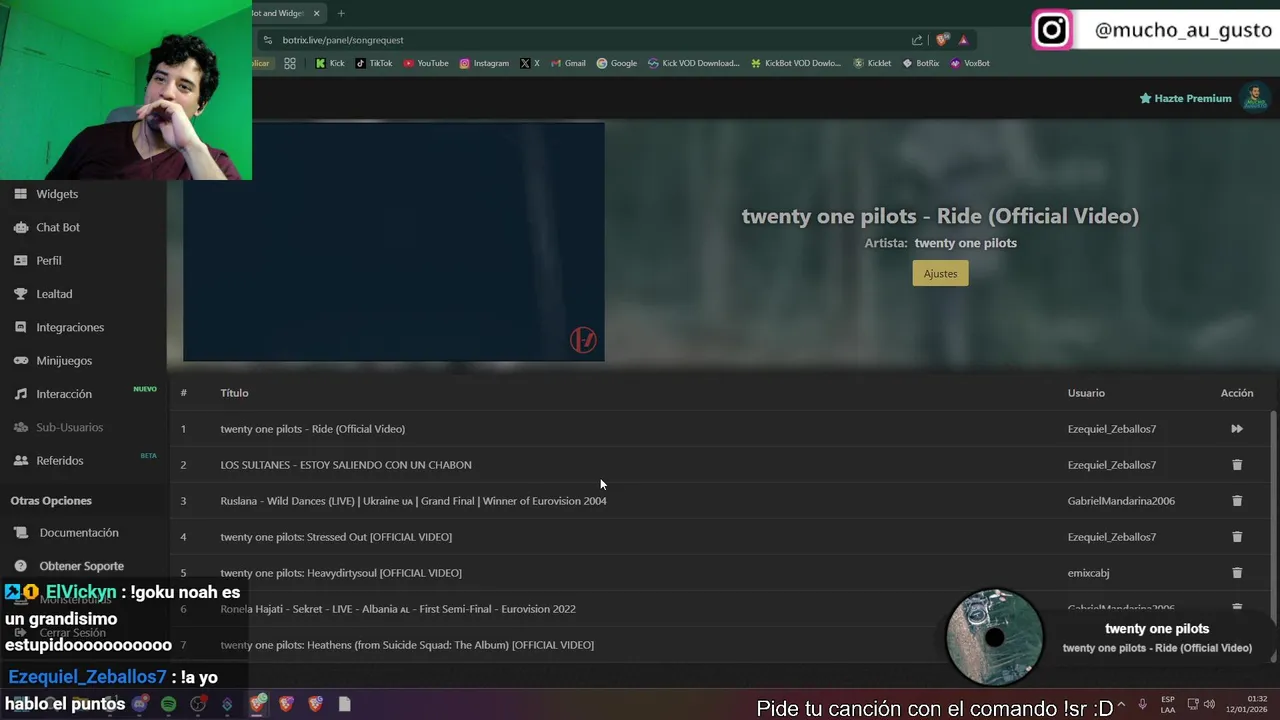Open OBS Studio from taskbar
The image size is (1280, 720).
coord(198,704)
